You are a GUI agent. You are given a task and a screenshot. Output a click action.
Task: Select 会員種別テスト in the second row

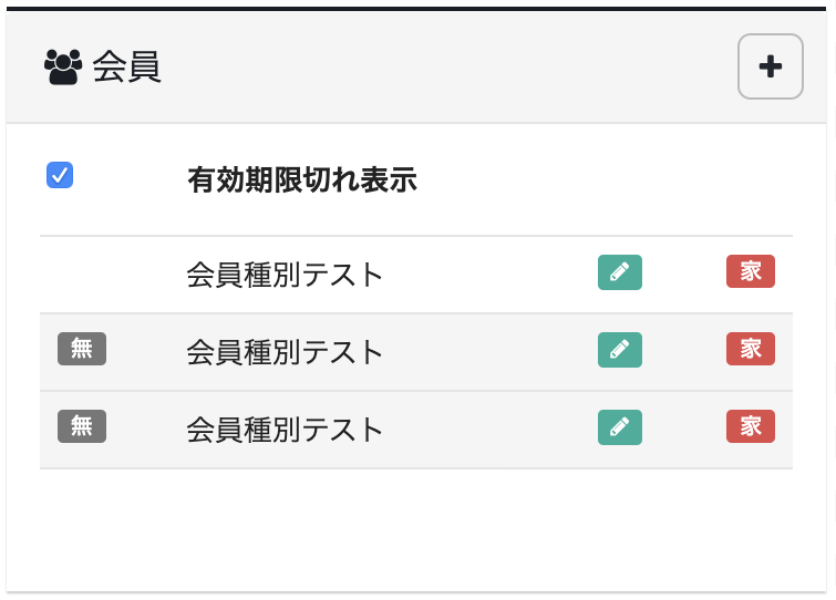pyautogui.click(x=285, y=352)
